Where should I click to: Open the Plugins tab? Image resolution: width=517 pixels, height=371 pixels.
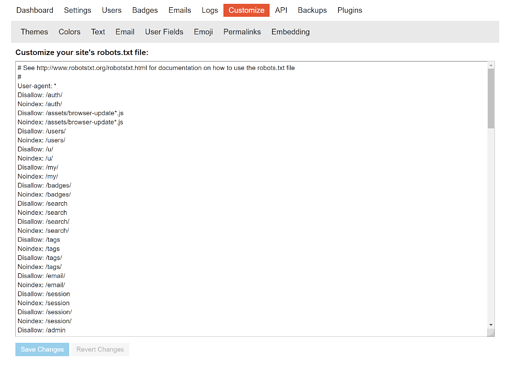350,10
